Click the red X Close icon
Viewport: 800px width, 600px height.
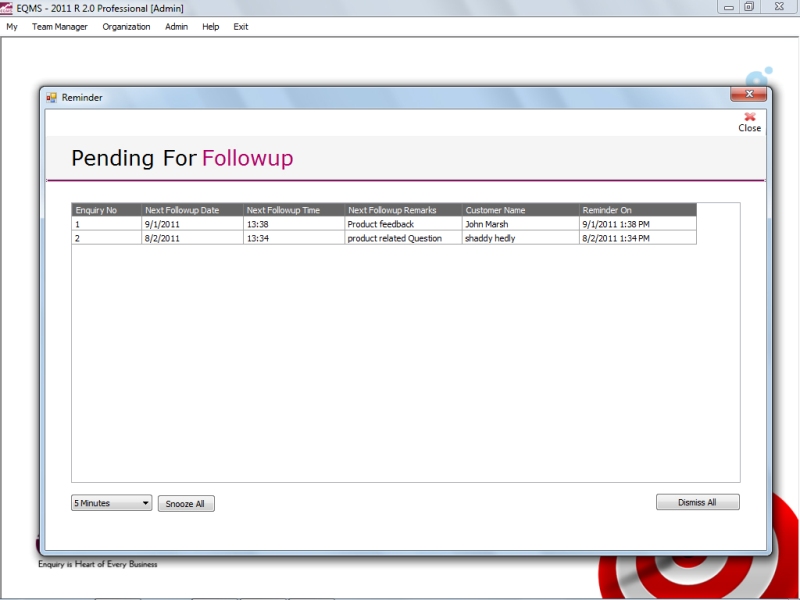pyautogui.click(x=749, y=118)
